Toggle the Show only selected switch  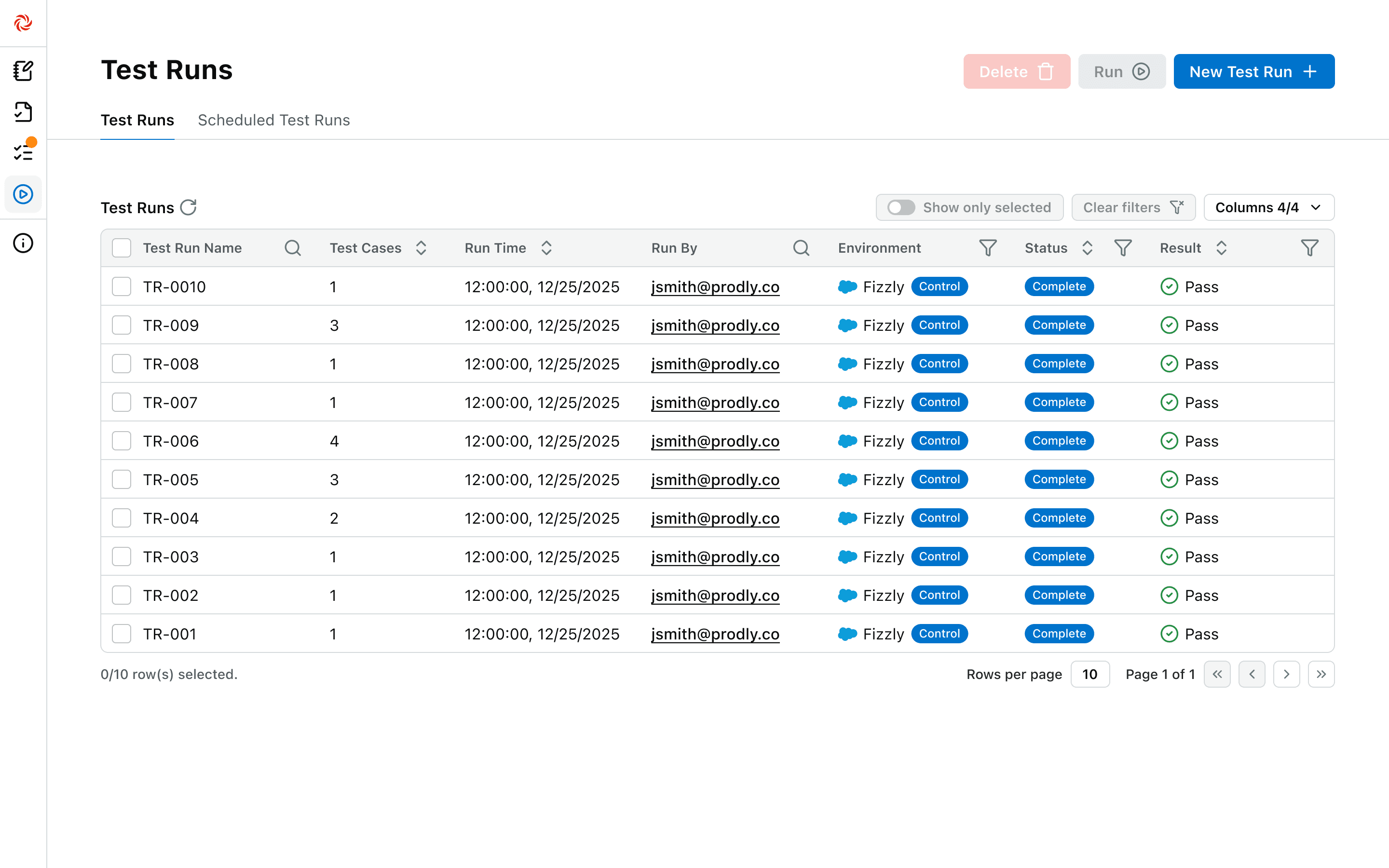click(900, 207)
